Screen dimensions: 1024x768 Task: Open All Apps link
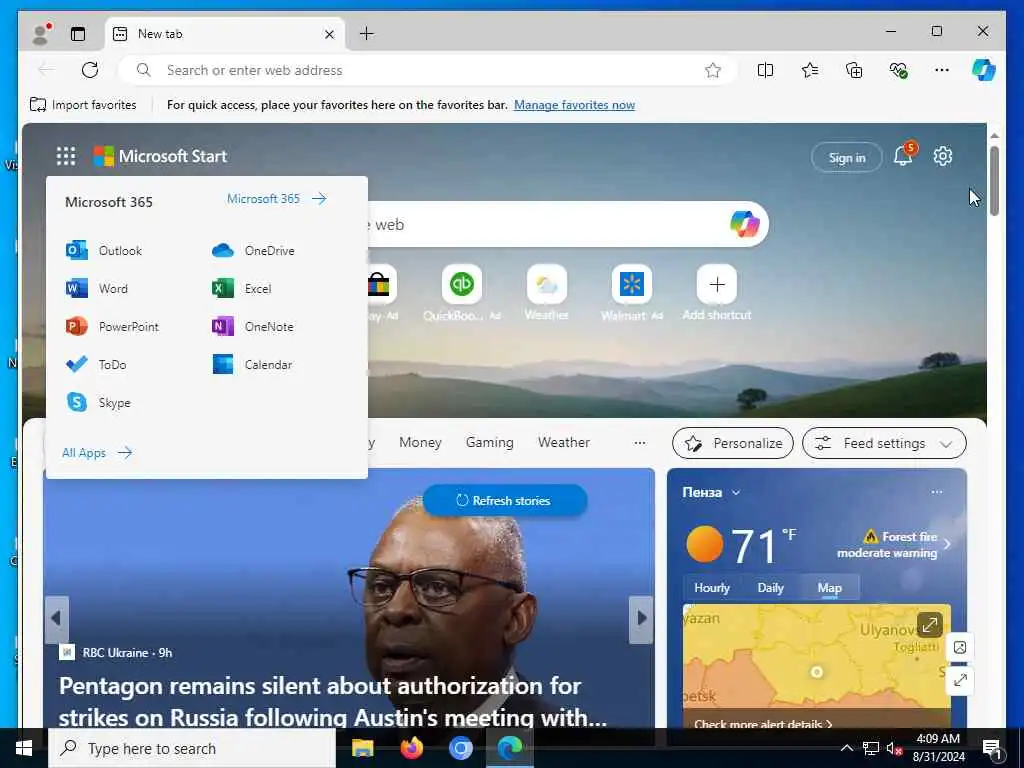pos(97,453)
